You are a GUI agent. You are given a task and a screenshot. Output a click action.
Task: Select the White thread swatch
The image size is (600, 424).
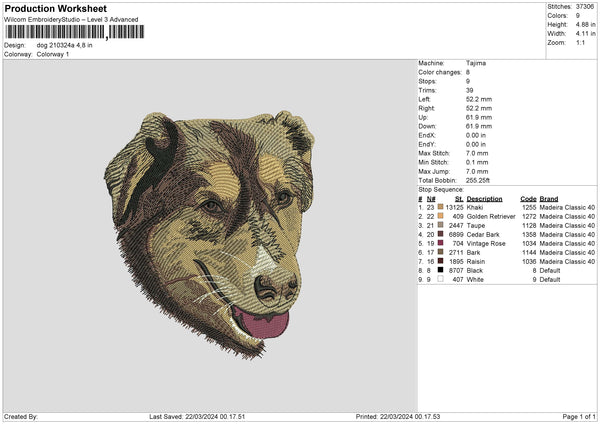coord(439,279)
